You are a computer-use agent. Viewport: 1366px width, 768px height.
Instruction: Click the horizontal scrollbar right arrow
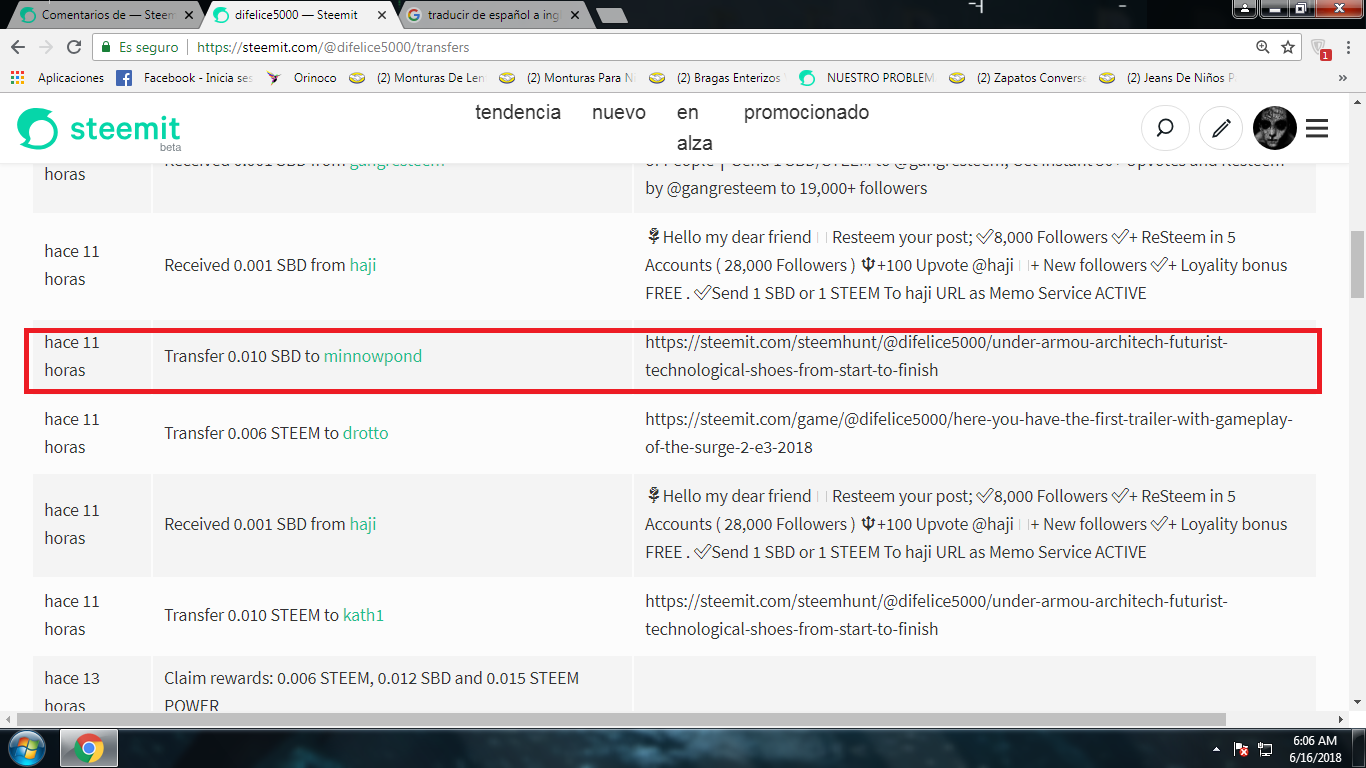pyautogui.click(x=1341, y=719)
